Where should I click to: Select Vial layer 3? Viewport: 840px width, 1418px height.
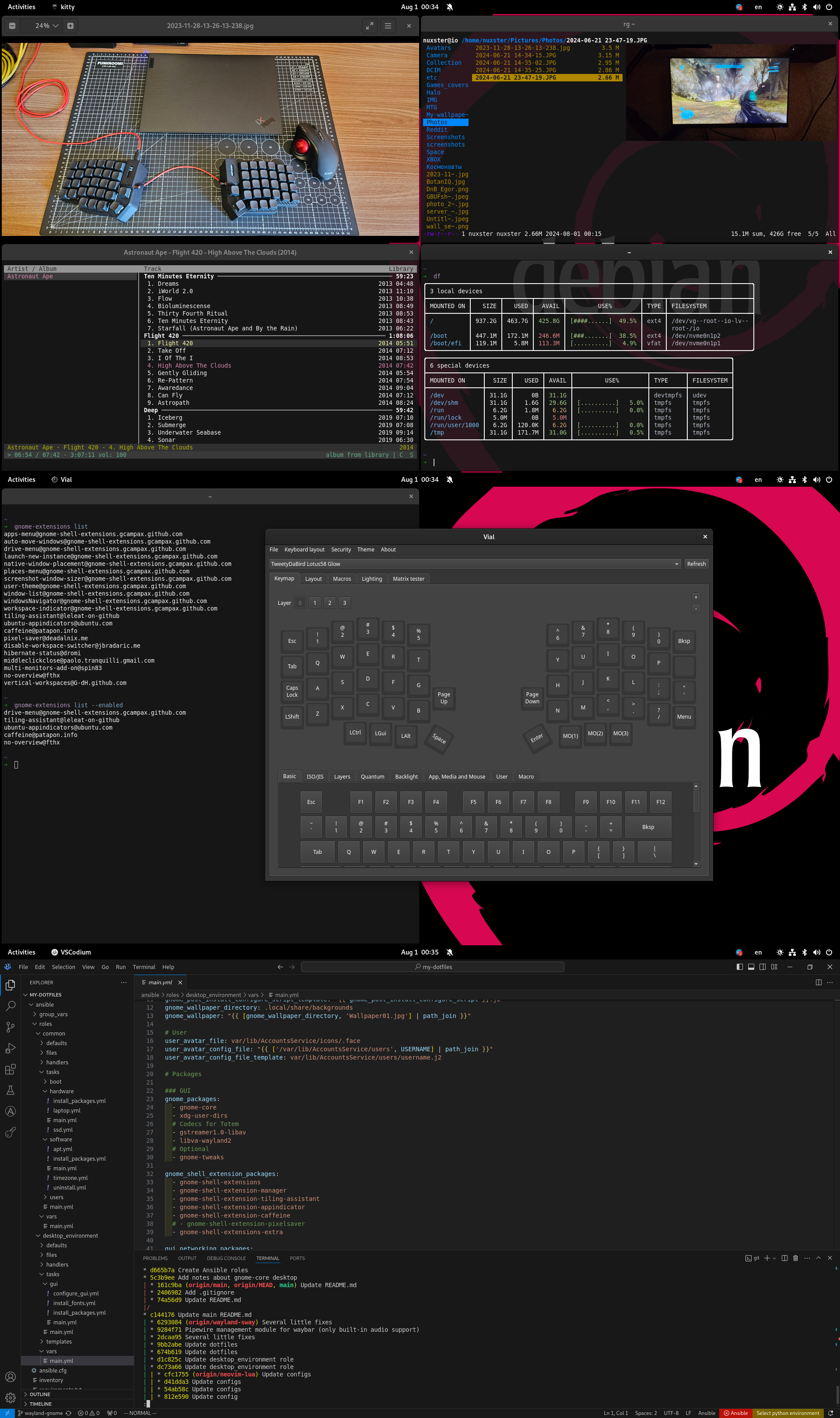344,603
